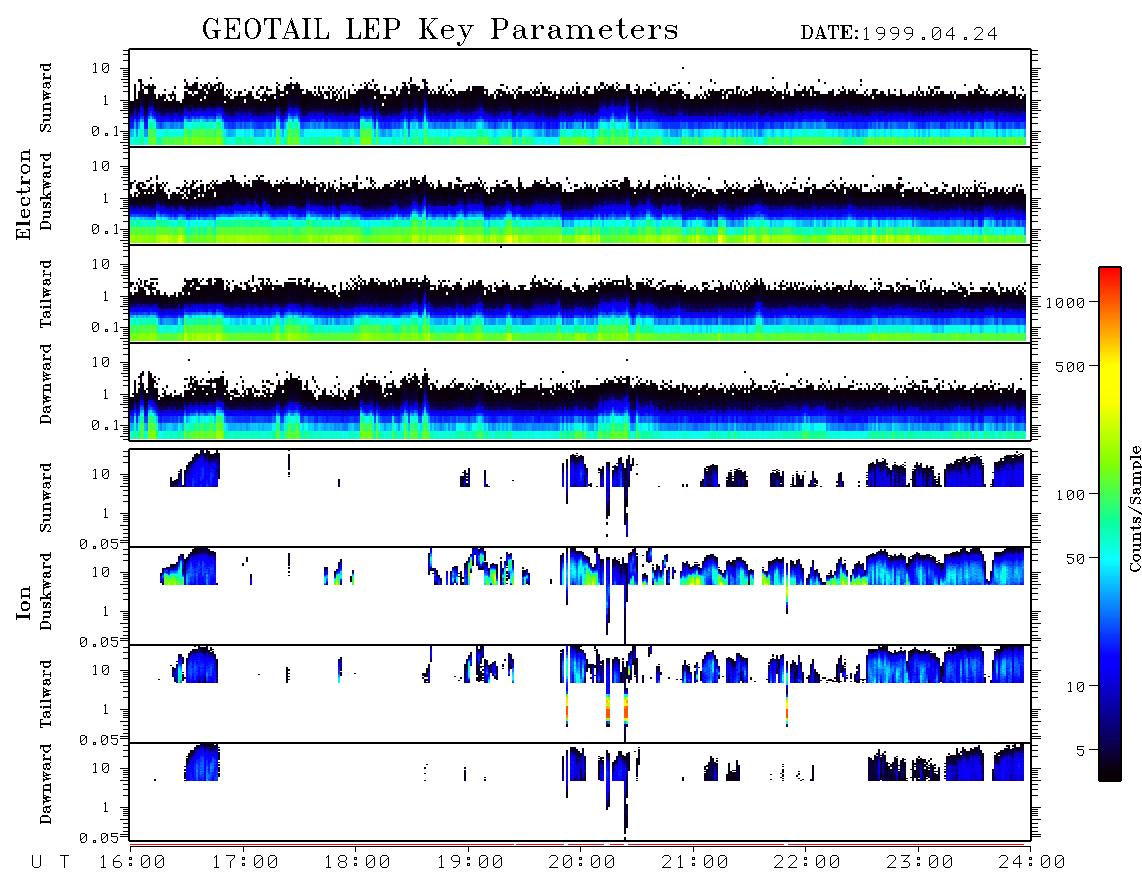
Task: Select the Electron "Duskward" panel label
Action: (x=46, y=191)
